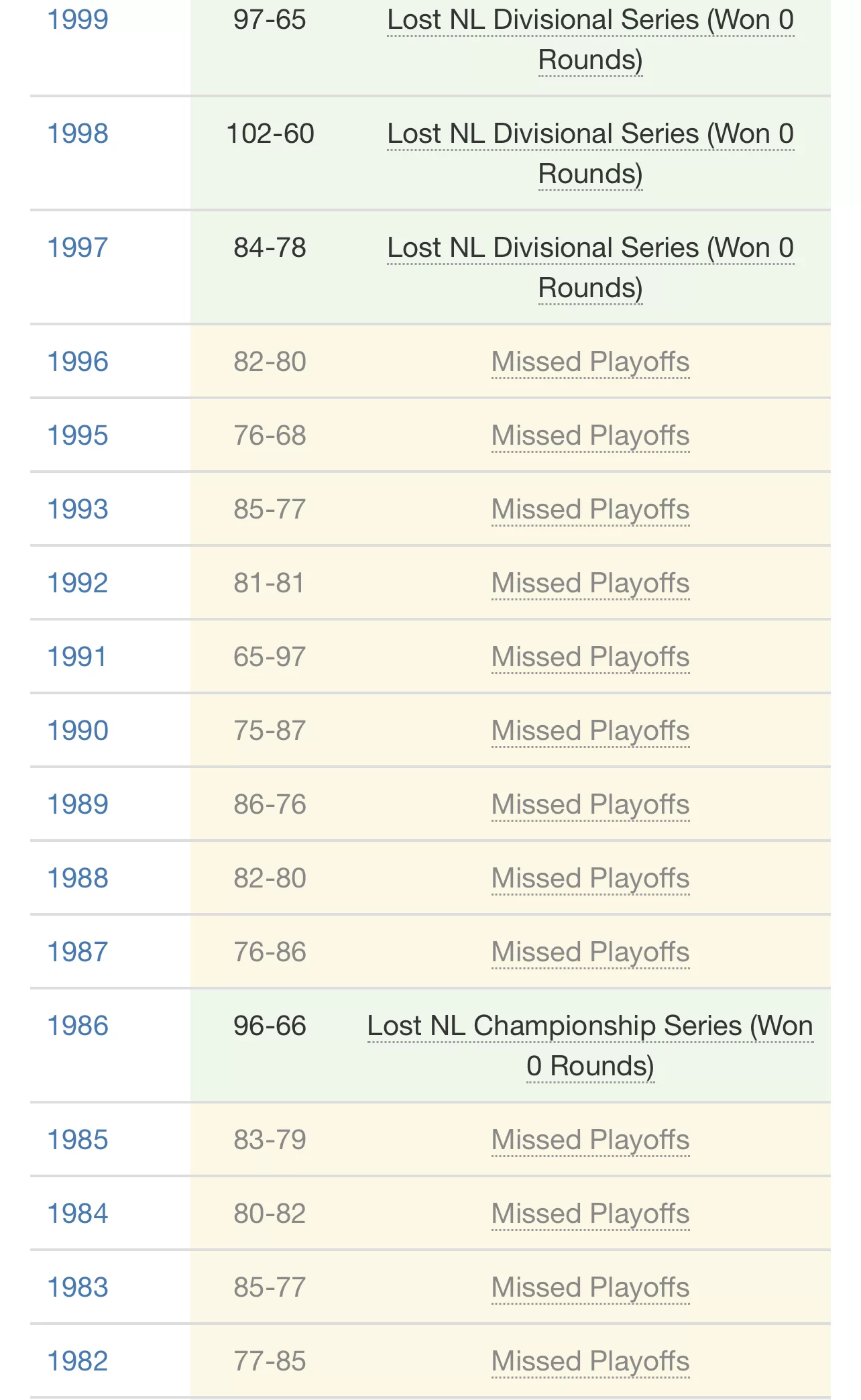861x1400 pixels.
Task: Click 1998 Lost NL Divisional Series text
Action: 590,154
